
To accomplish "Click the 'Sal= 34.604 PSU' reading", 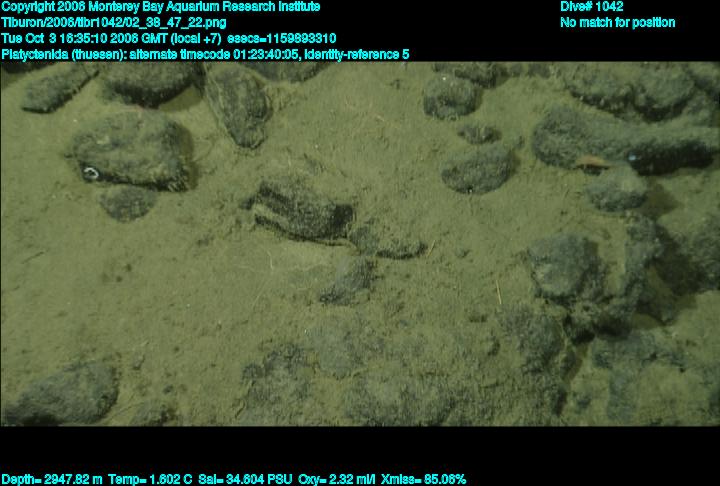I will click(245, 480).
